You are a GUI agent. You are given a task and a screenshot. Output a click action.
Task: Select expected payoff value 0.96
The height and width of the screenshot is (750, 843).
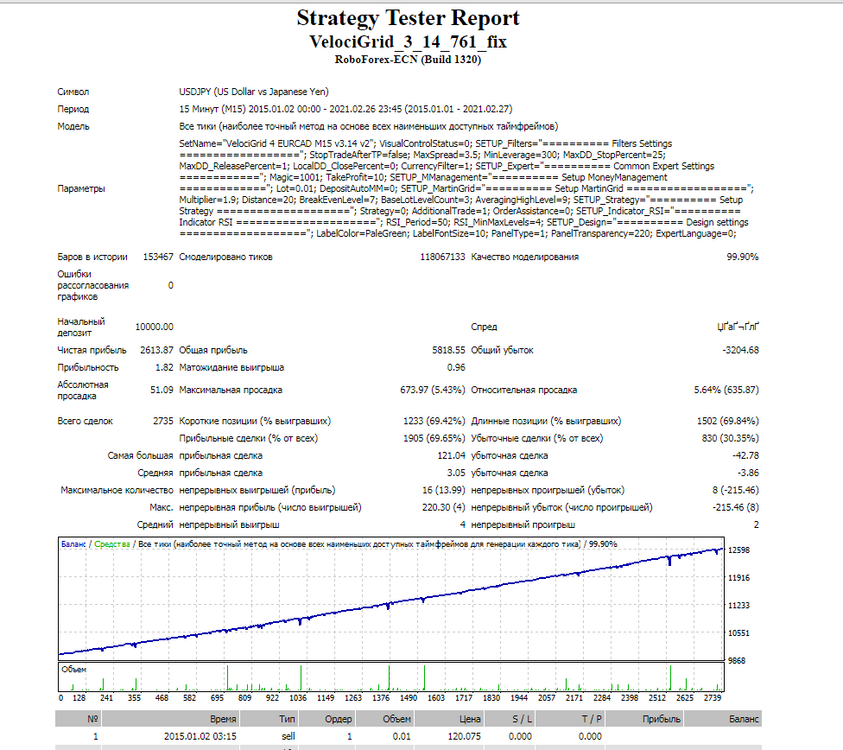tap(456, 367)
